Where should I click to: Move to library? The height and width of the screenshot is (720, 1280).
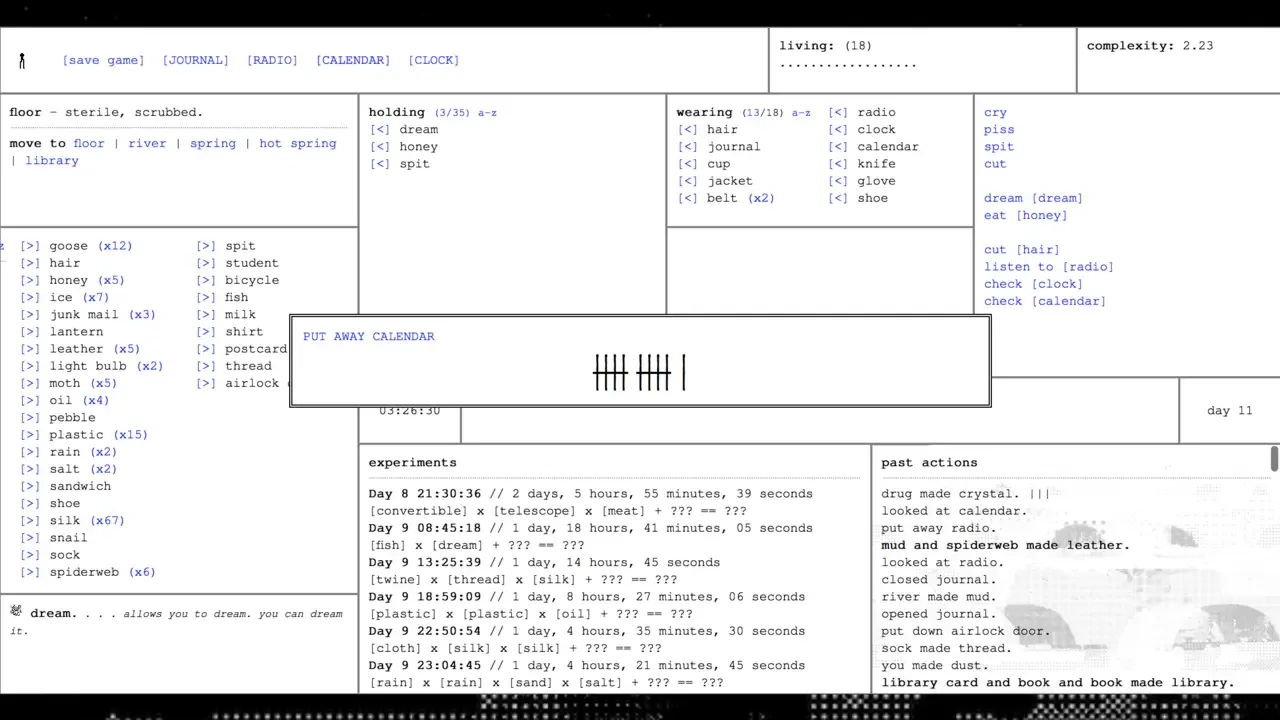point(52,160)
